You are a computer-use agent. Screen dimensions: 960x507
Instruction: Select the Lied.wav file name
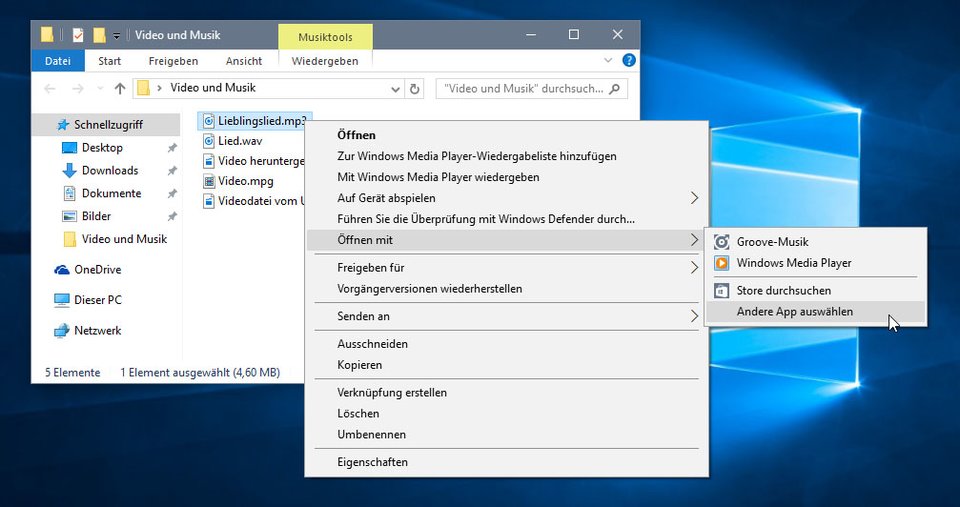240,141
